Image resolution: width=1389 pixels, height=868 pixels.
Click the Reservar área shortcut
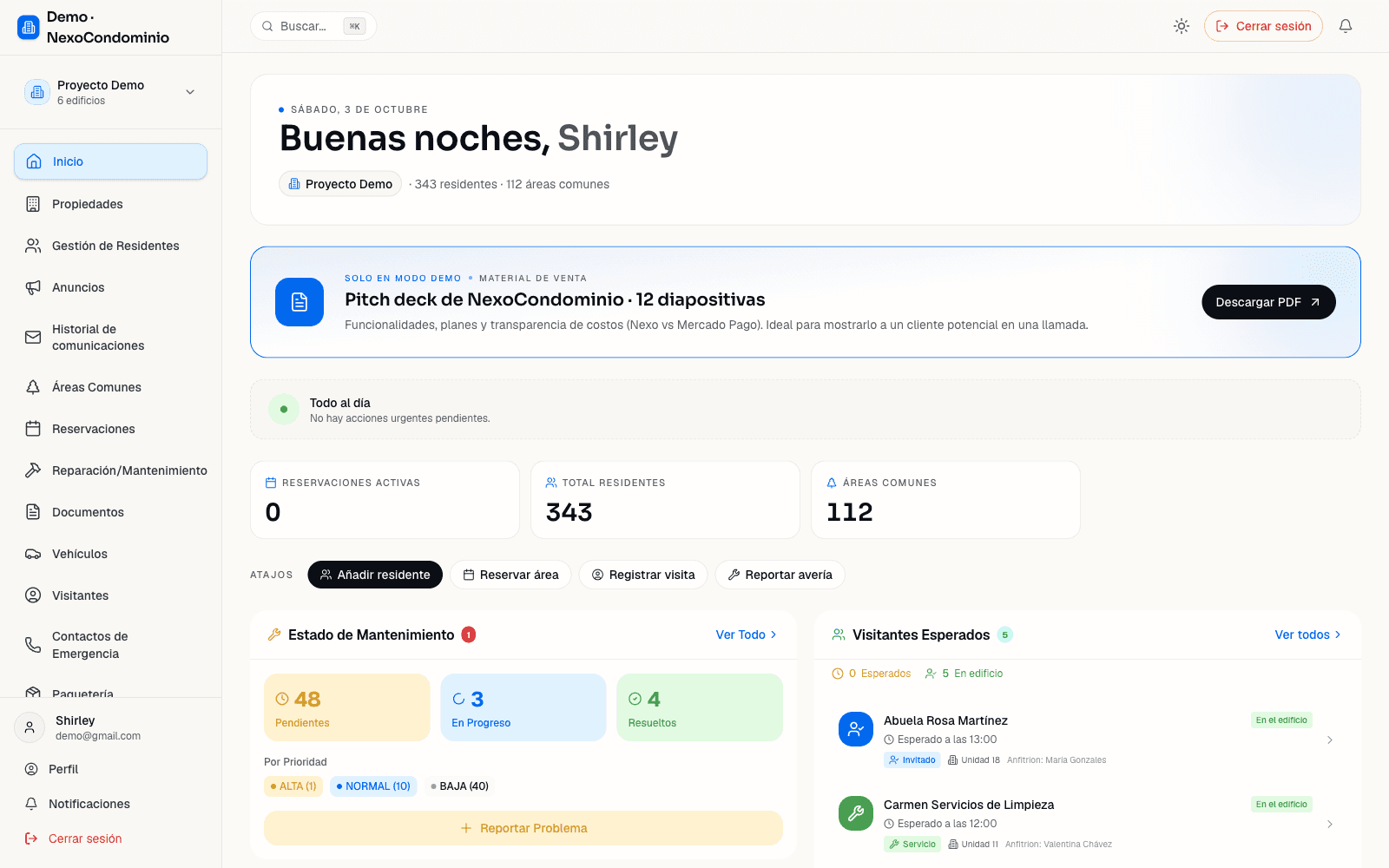[510, 575]
